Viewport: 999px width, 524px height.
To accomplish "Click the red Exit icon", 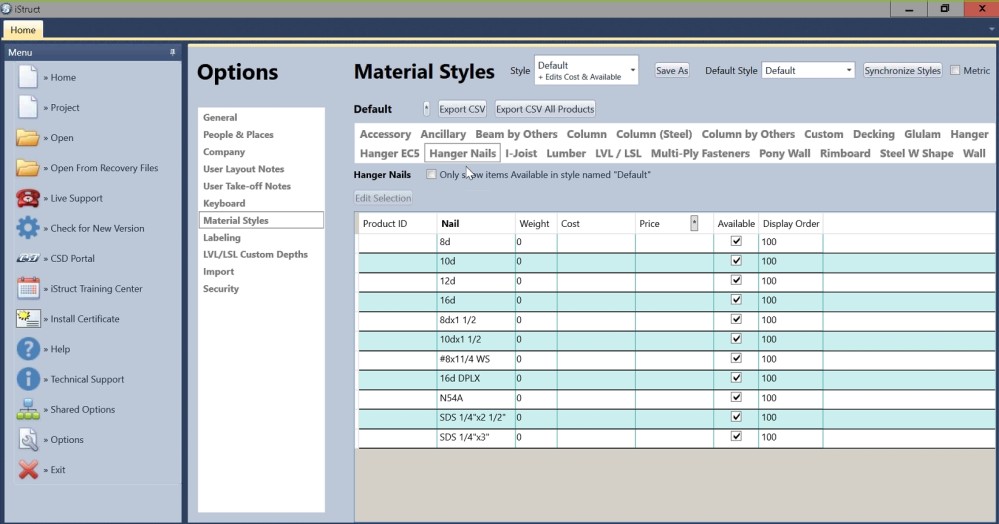I will 28,470.
